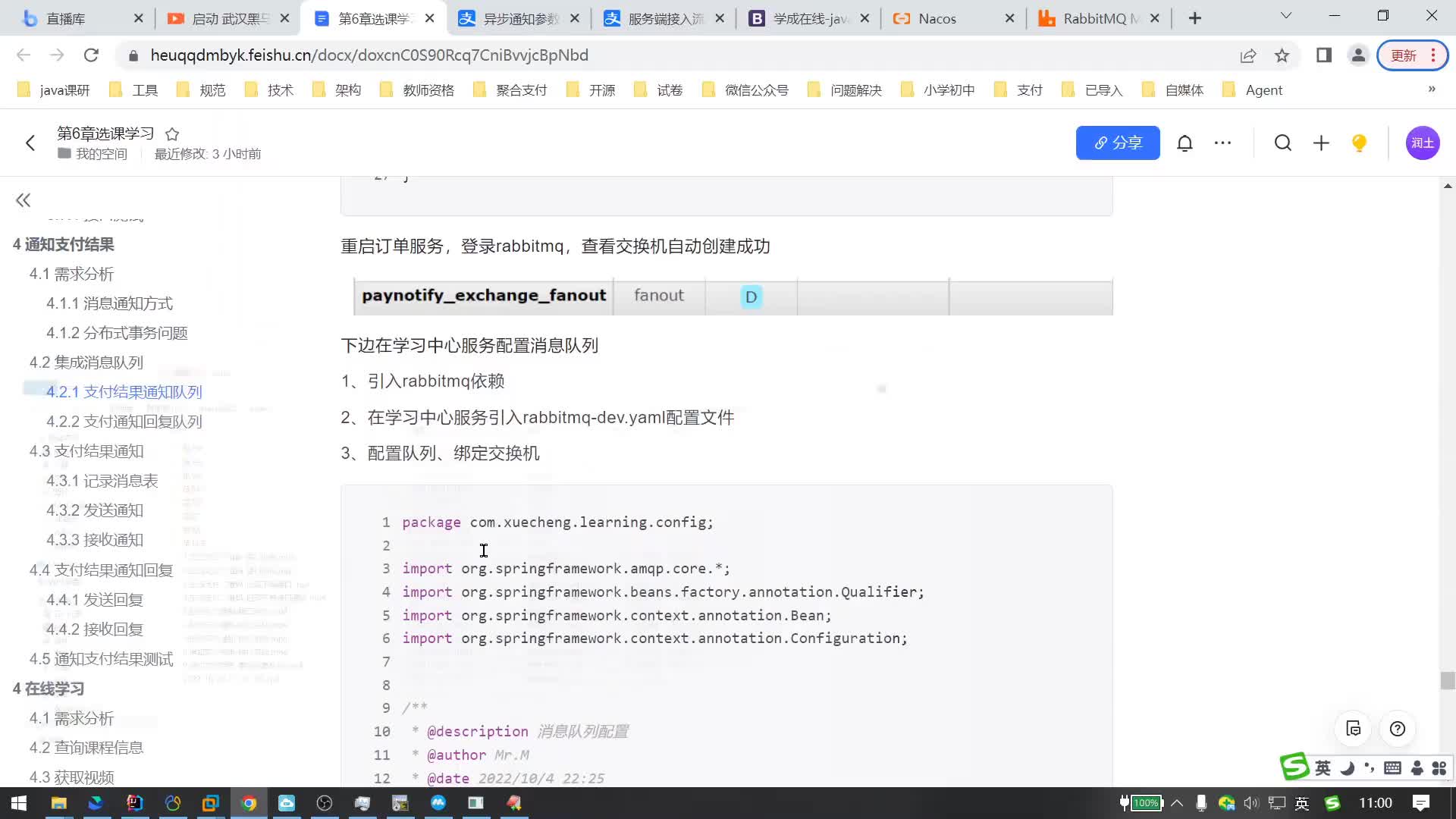Jump to outline item 4 通知支付结果

click(x=64, y=244)
